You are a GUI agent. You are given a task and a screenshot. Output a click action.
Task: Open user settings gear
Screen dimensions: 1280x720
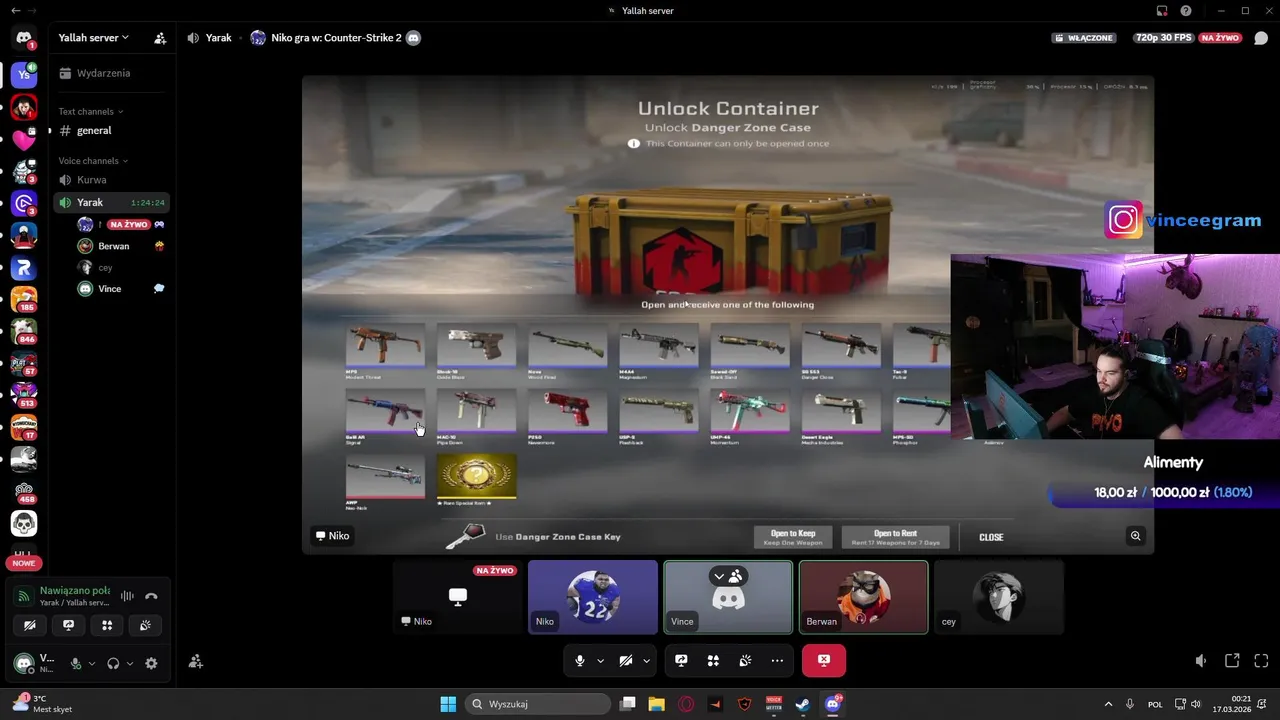pyautogui.click(x=151, y=663)
